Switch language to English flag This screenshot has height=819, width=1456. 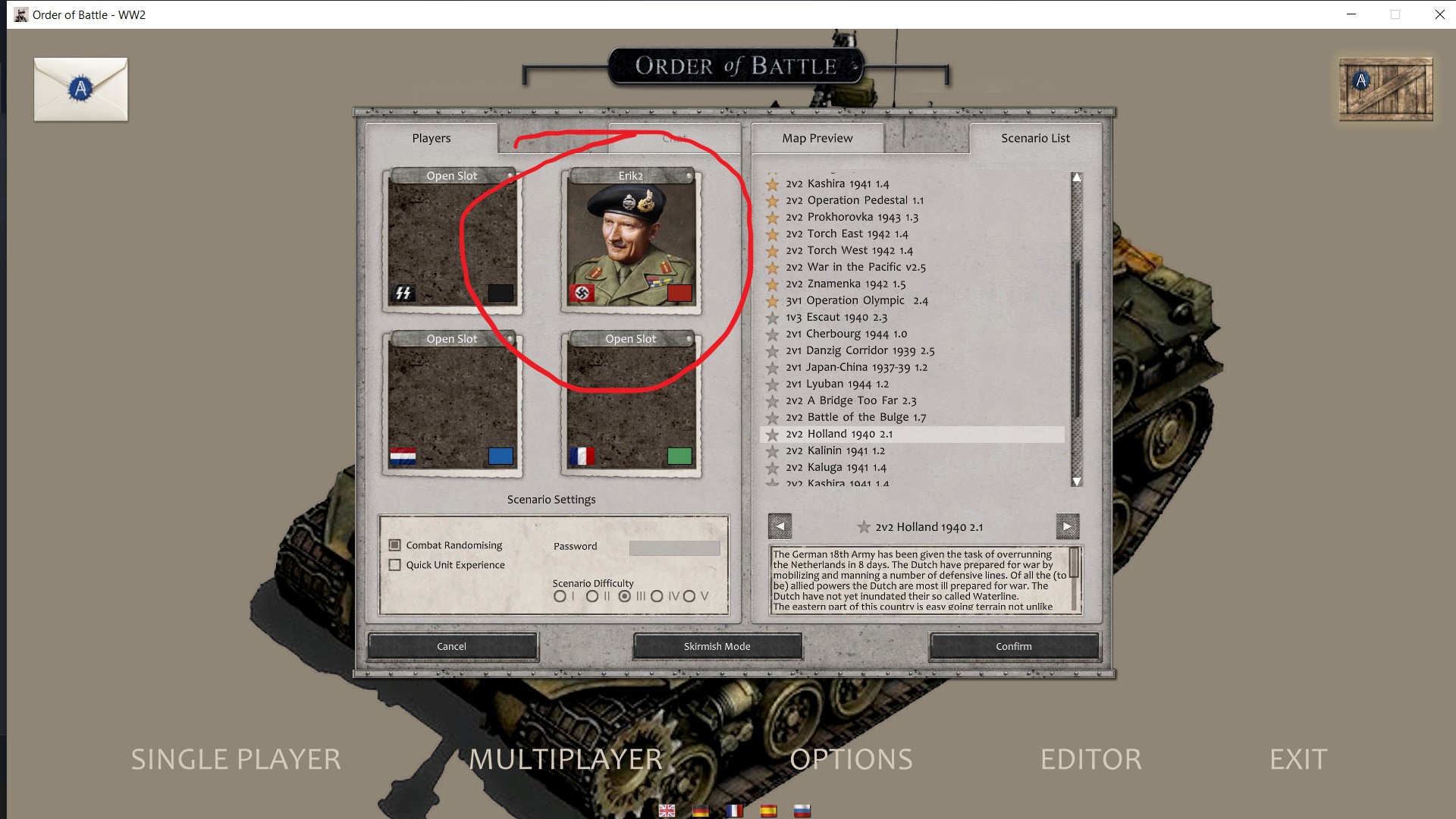[667, 811]
